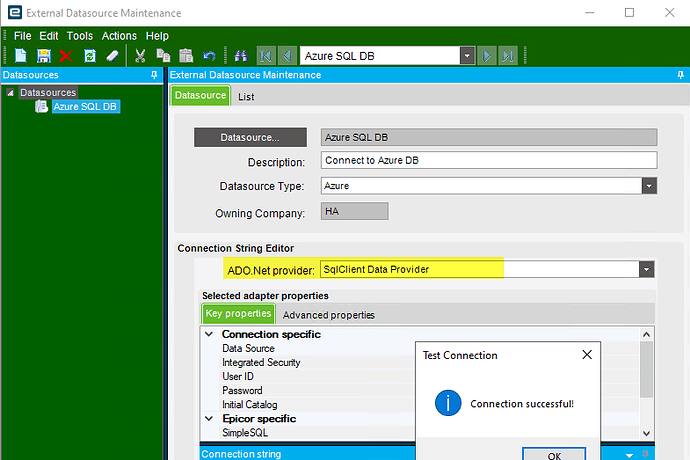Select the Datasource tab

pos(200,96)
